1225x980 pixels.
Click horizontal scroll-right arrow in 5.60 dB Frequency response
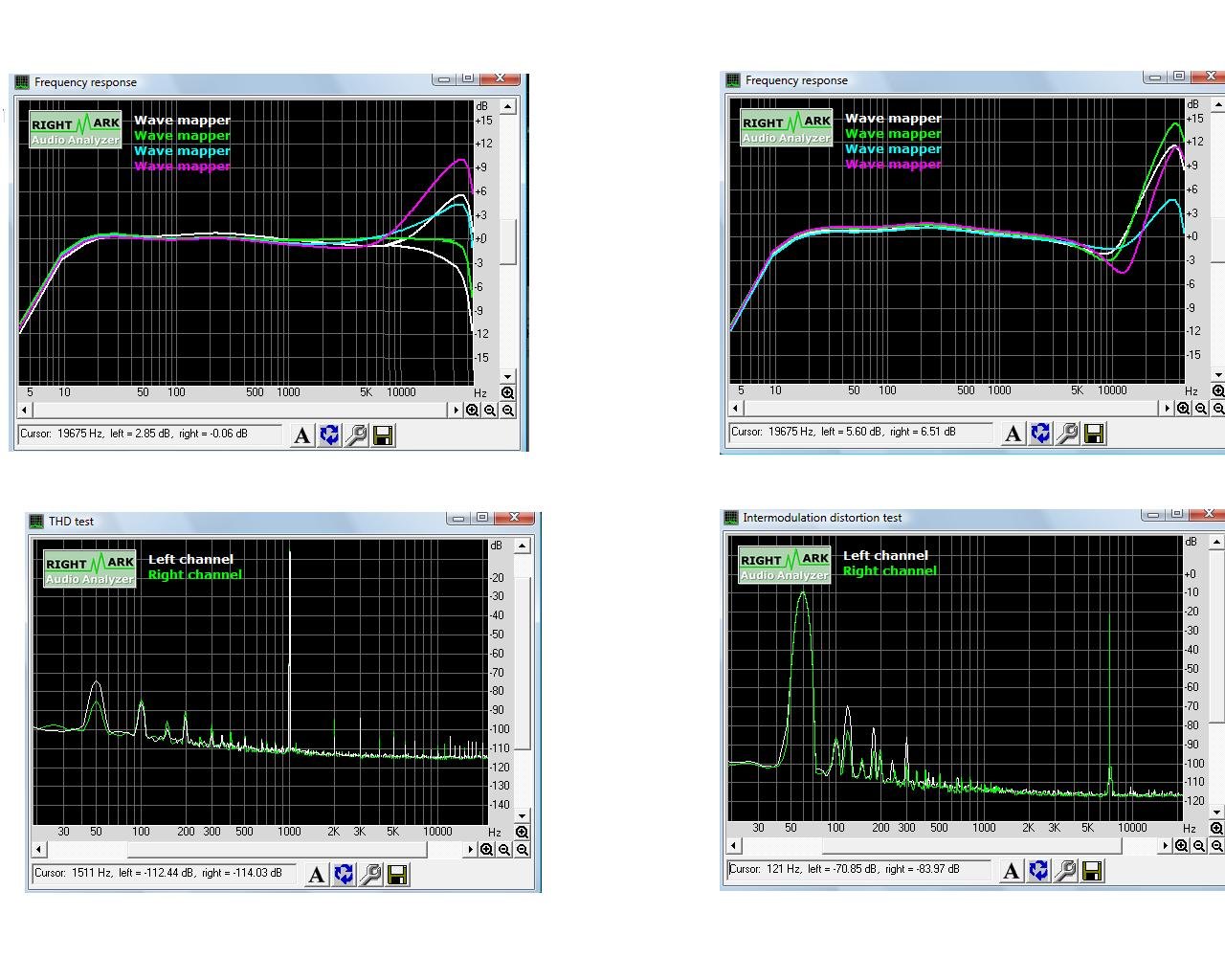click(1168, 408)
